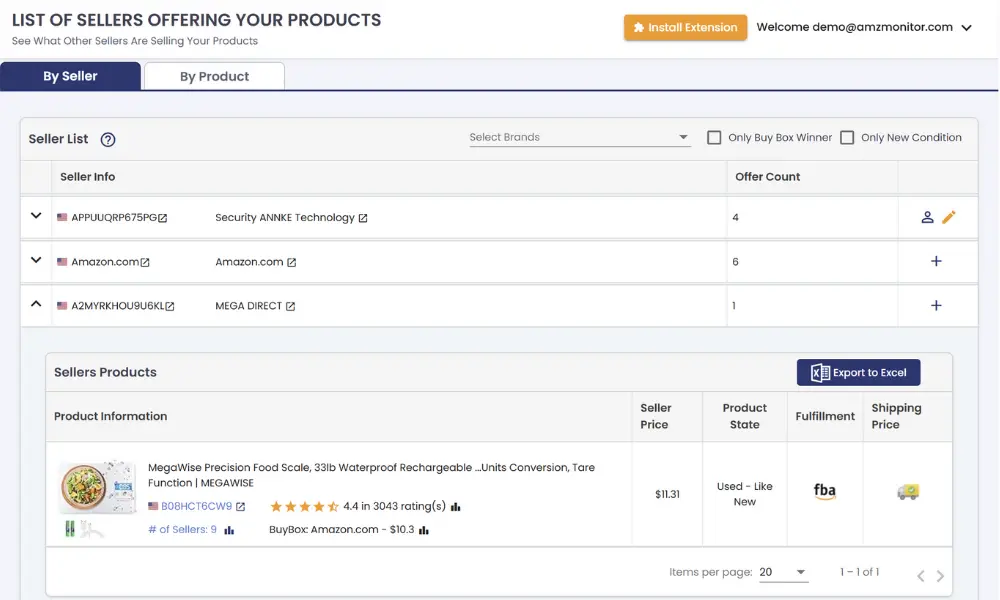Viewport: 1000px width, 600px height.
Task: Click the Security ANNKE Technology seller name
Action: click(x=284, y=217)
